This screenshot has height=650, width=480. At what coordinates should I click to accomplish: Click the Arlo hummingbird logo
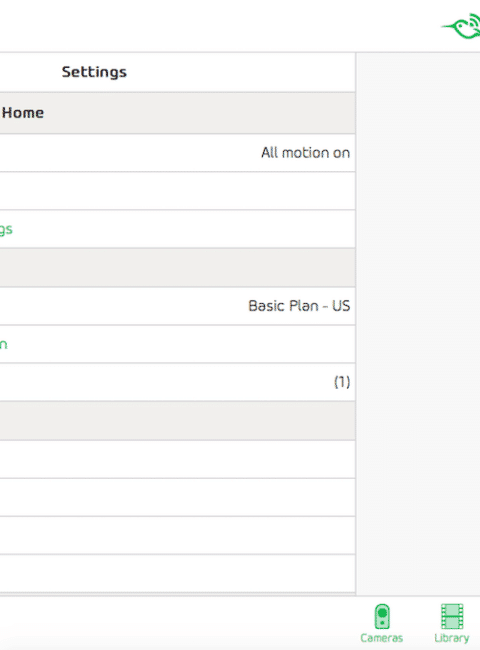[x=461, y=26]
